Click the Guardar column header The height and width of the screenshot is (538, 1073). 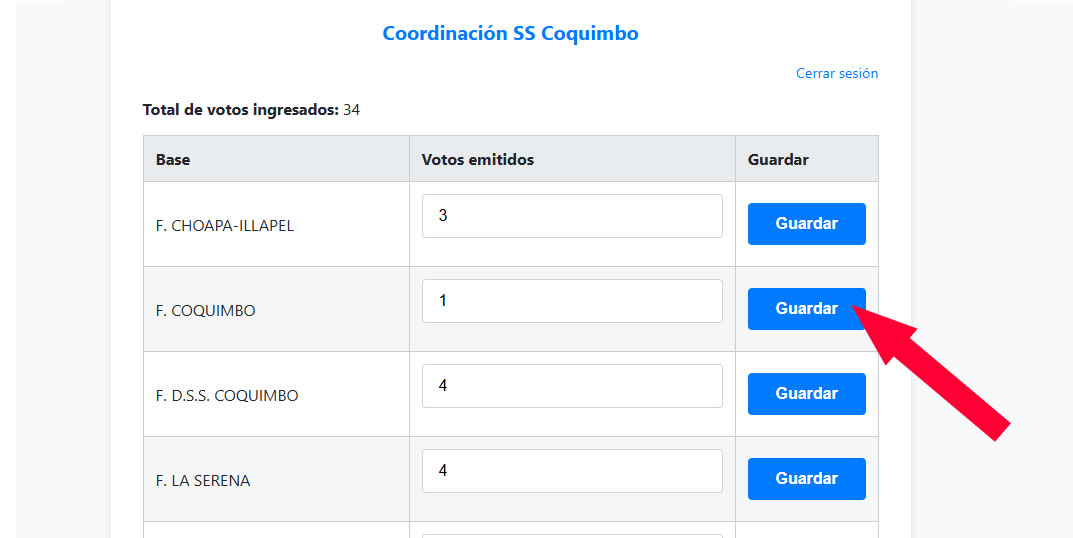pos(778,160)
